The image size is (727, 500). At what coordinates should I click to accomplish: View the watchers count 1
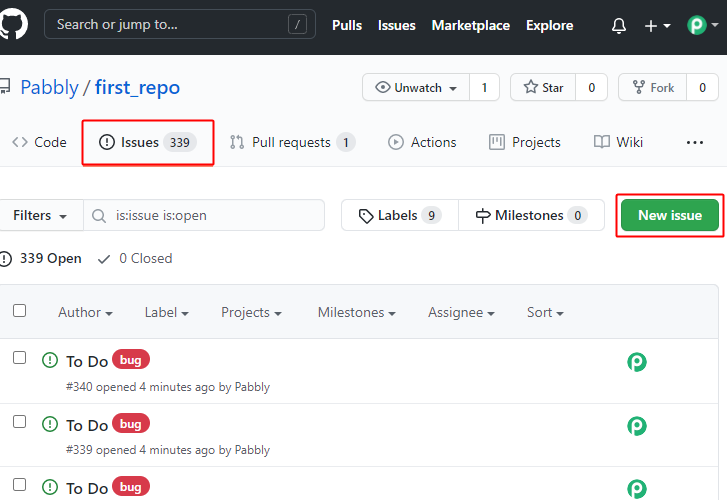pyautogui.click(x=485, y=87)
